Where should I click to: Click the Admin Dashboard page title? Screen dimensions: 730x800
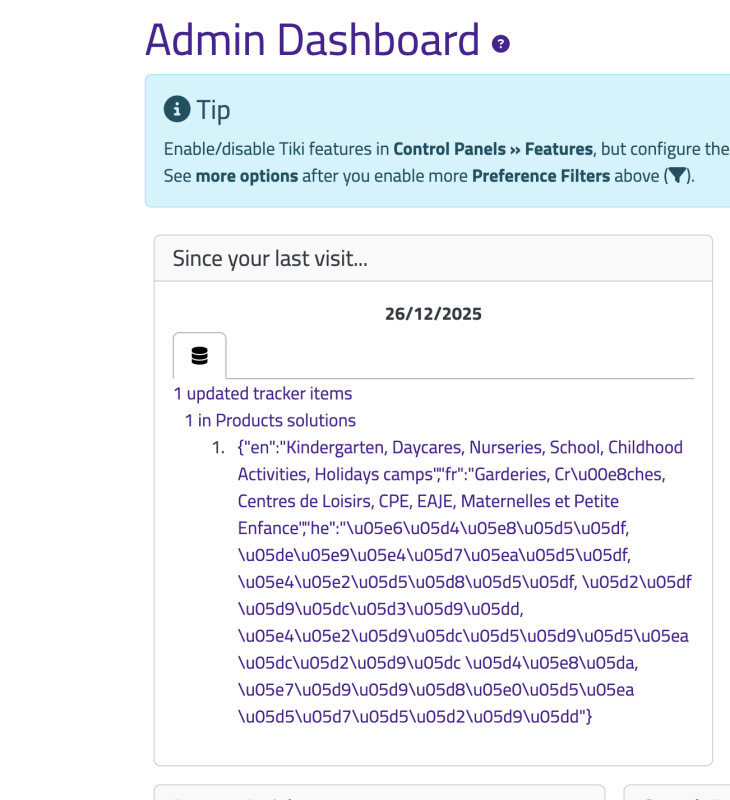coord(312,40)
